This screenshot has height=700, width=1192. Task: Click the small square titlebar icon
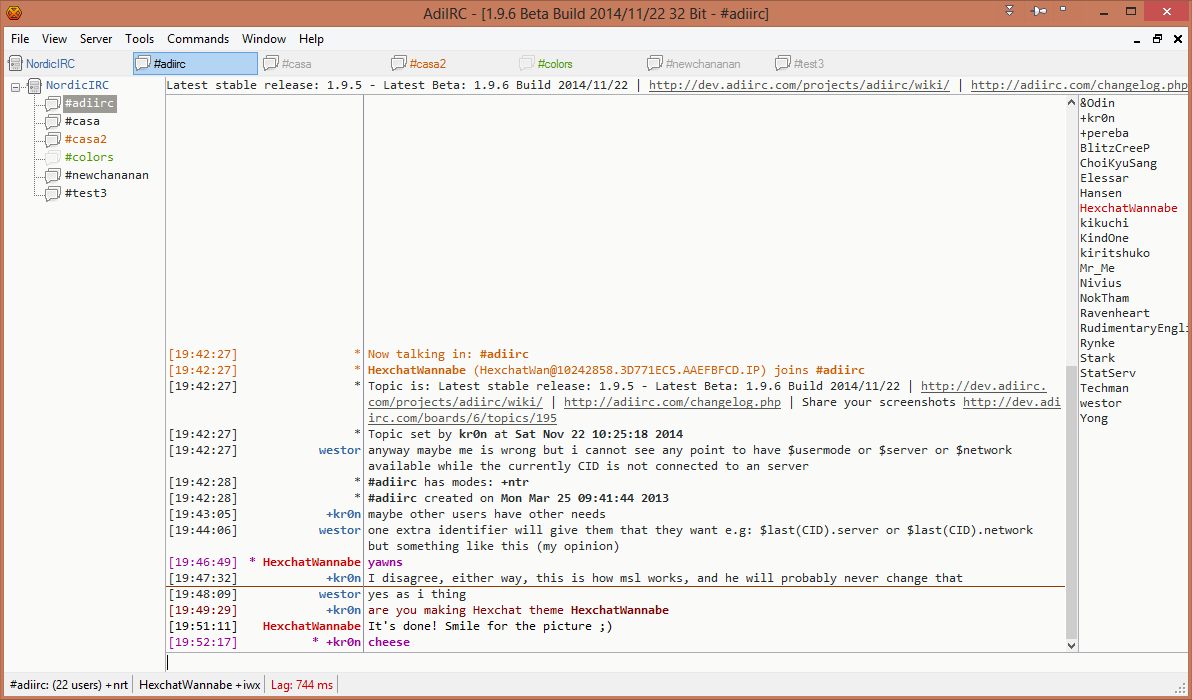tap(1063, 9)
